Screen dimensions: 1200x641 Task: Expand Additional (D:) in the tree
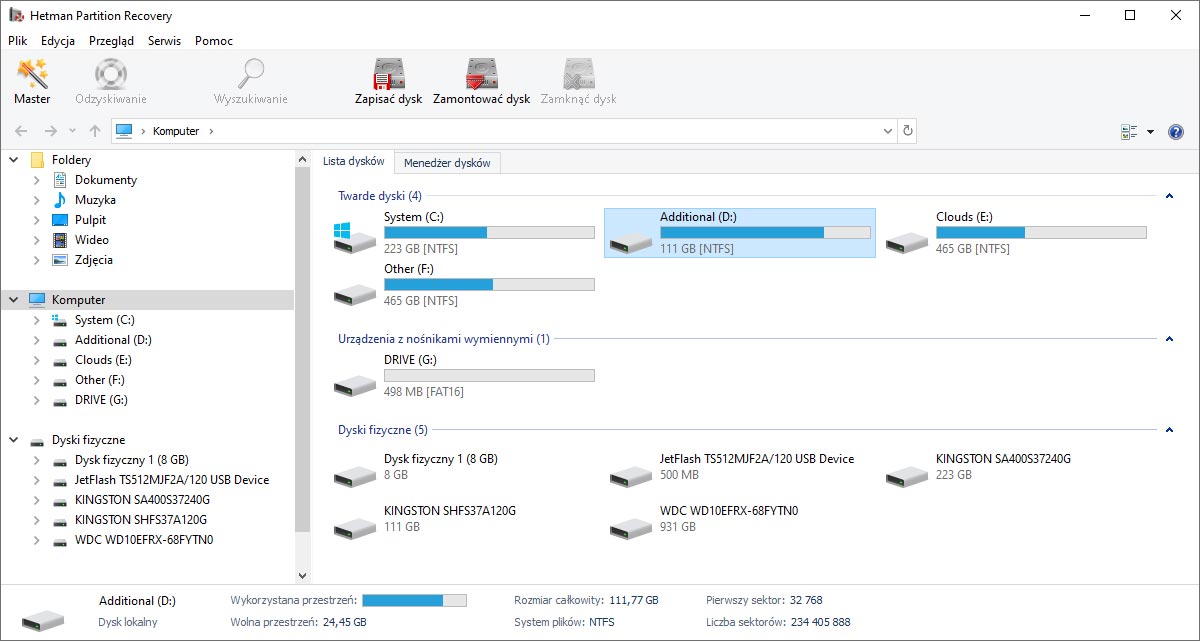tap(36, 340)
